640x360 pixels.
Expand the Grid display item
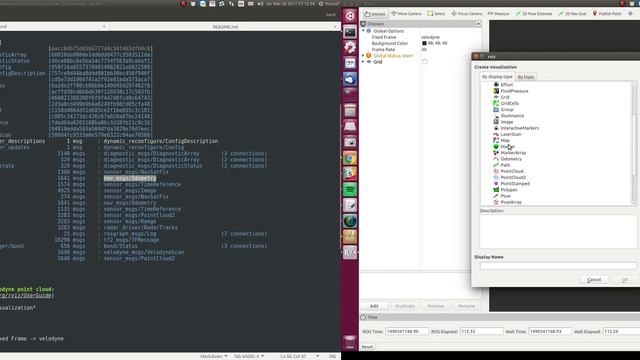click(x=363, y=62)
